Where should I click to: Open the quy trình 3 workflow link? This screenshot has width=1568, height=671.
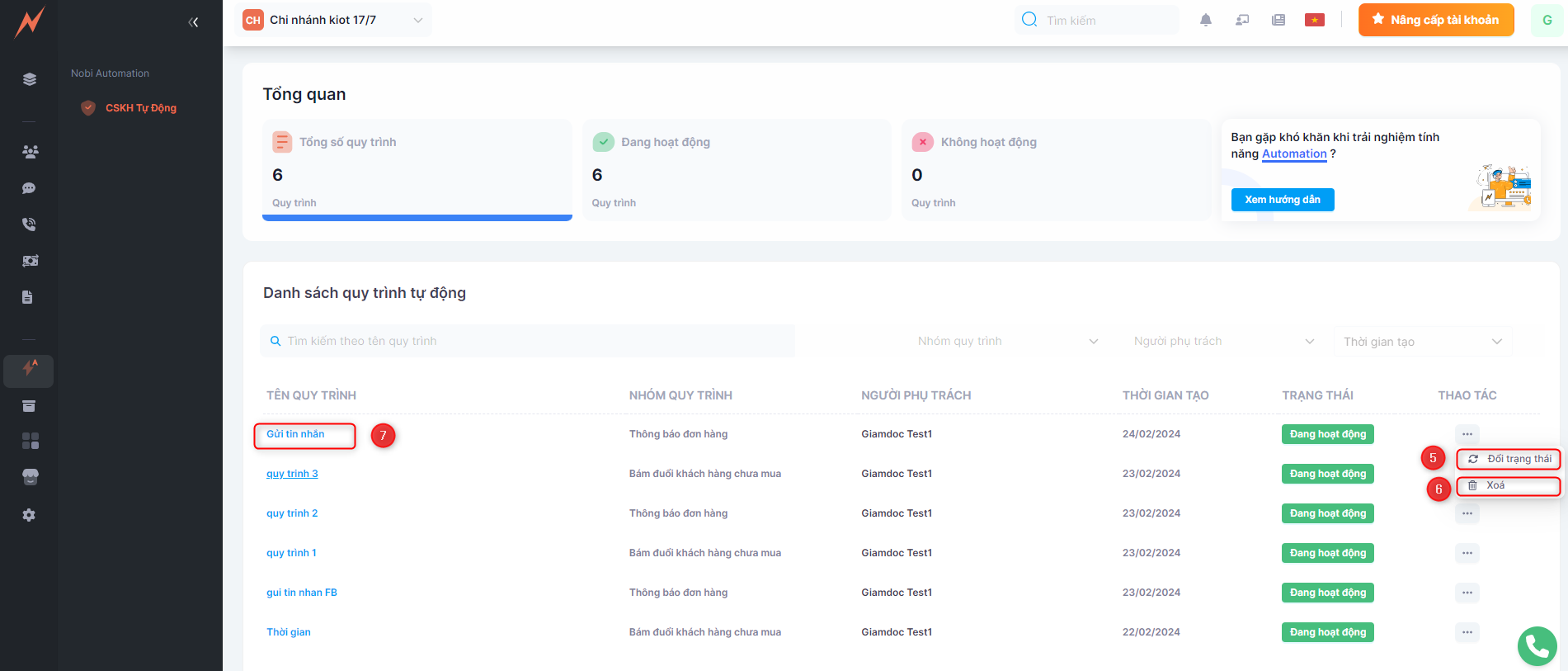[x=292, y=474]
